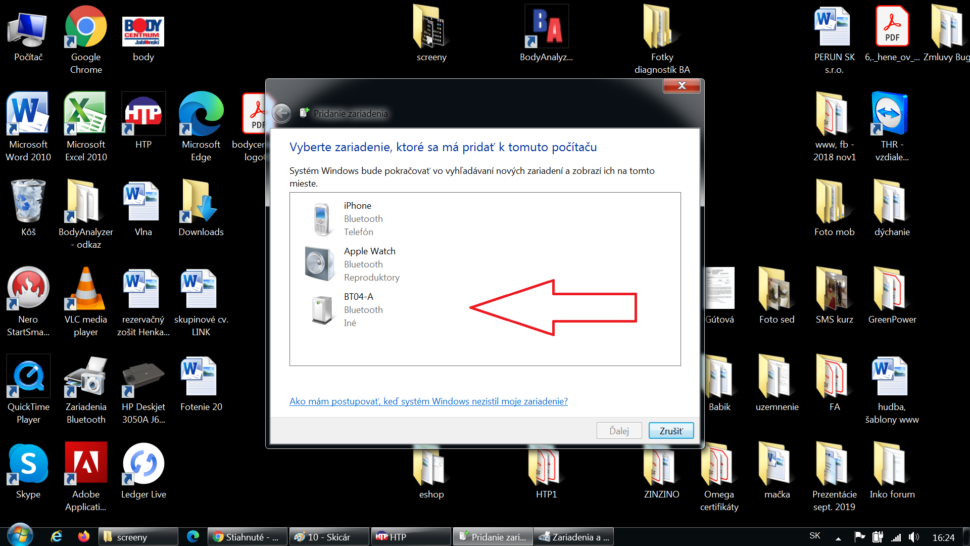Open www, fb - 2018 nov1 folder
This screenshot has width=970, height=546.
click(833, 127)
